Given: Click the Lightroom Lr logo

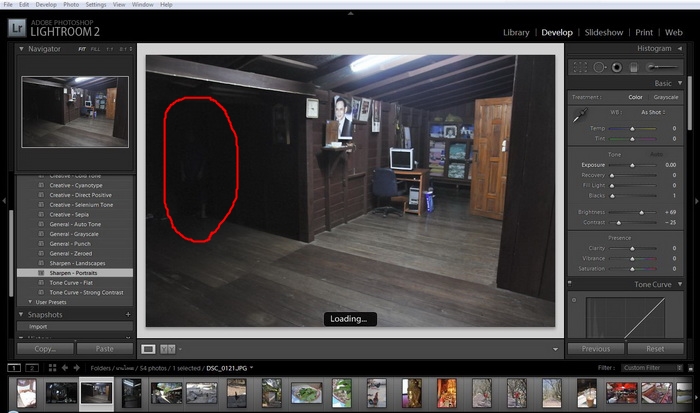Looking at the screenshot, I should point(17,28).
